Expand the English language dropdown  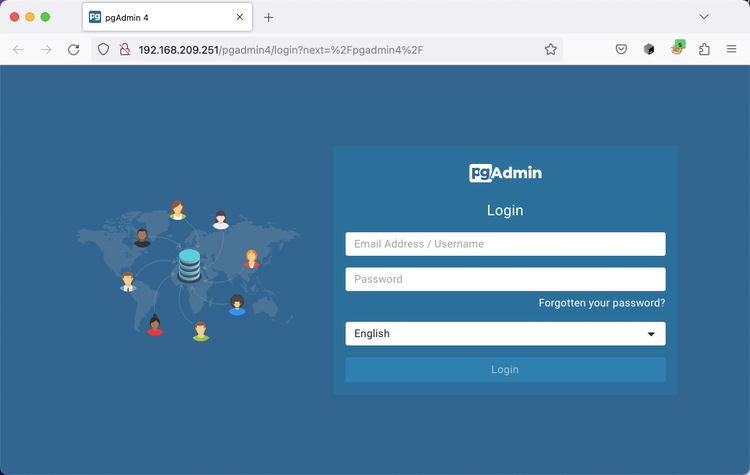(505, 334)
